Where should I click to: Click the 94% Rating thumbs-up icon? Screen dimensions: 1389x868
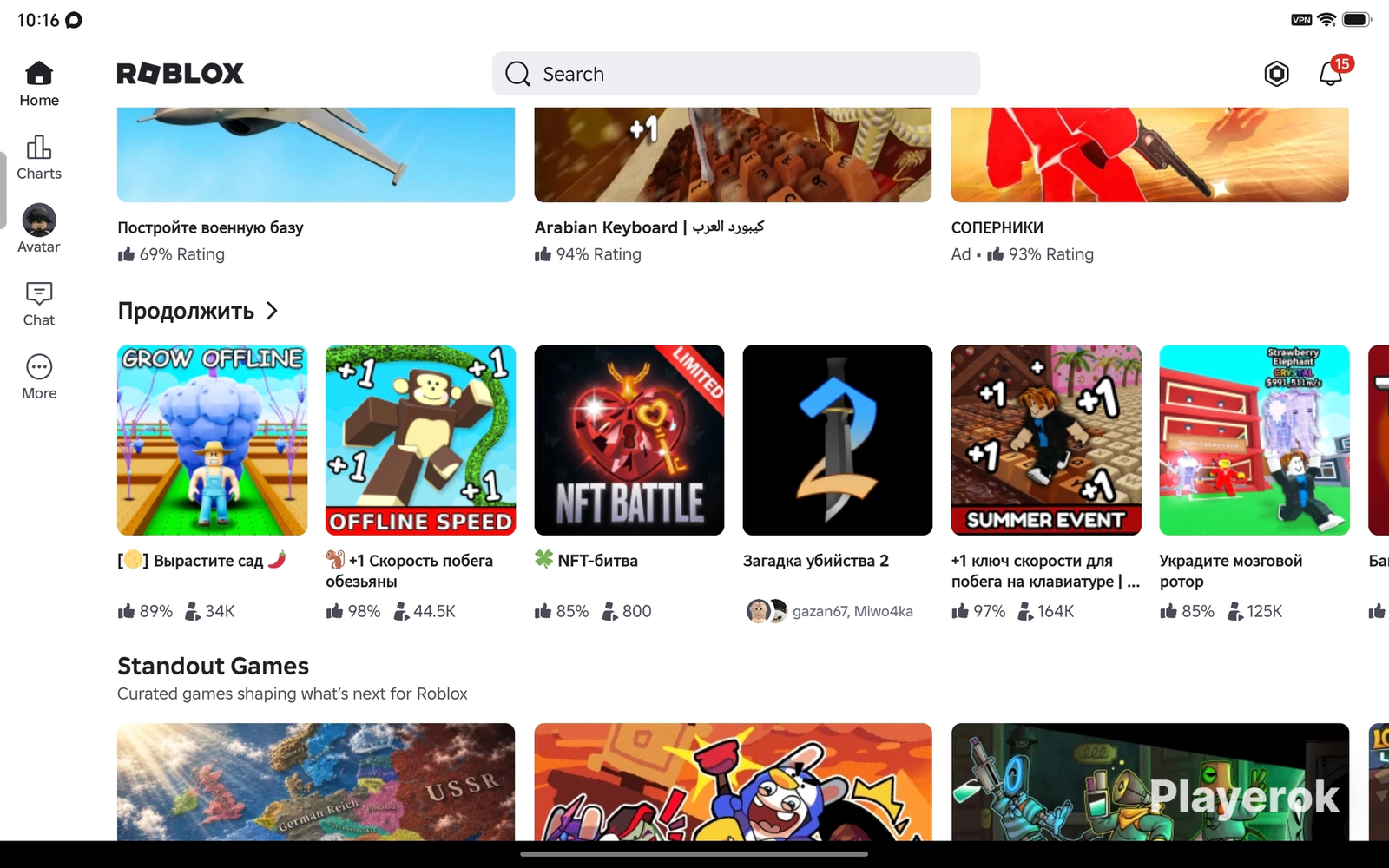pos(543,253)
